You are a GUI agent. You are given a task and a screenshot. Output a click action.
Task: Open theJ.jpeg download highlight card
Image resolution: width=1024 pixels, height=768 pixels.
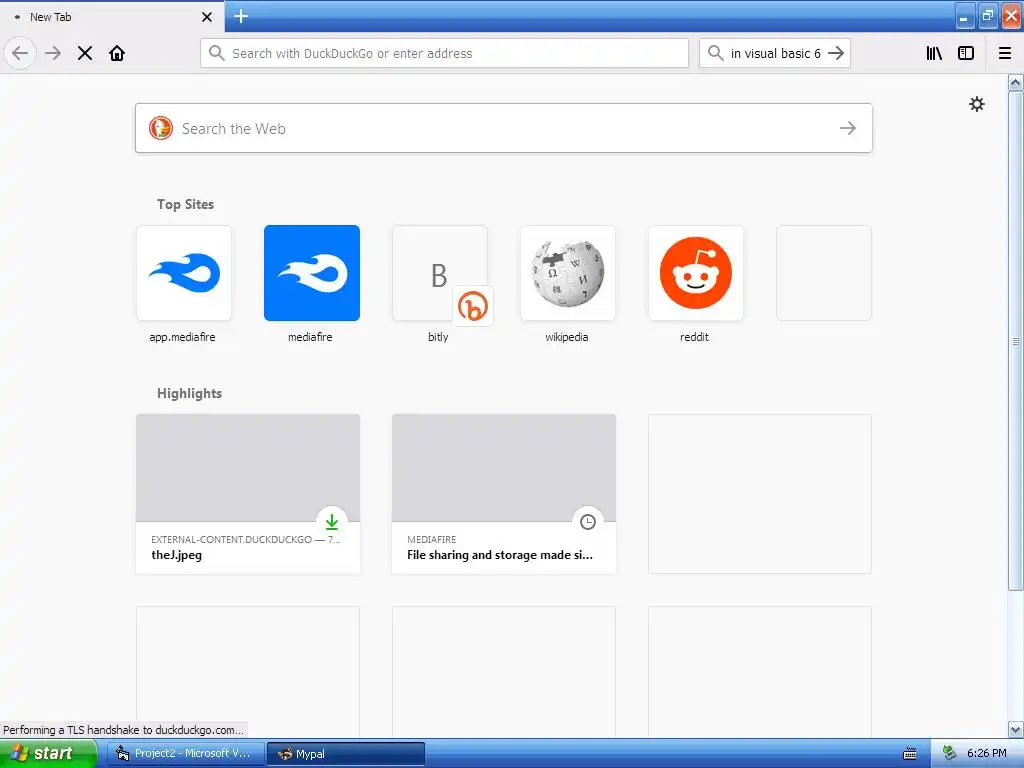coord(248,494)
